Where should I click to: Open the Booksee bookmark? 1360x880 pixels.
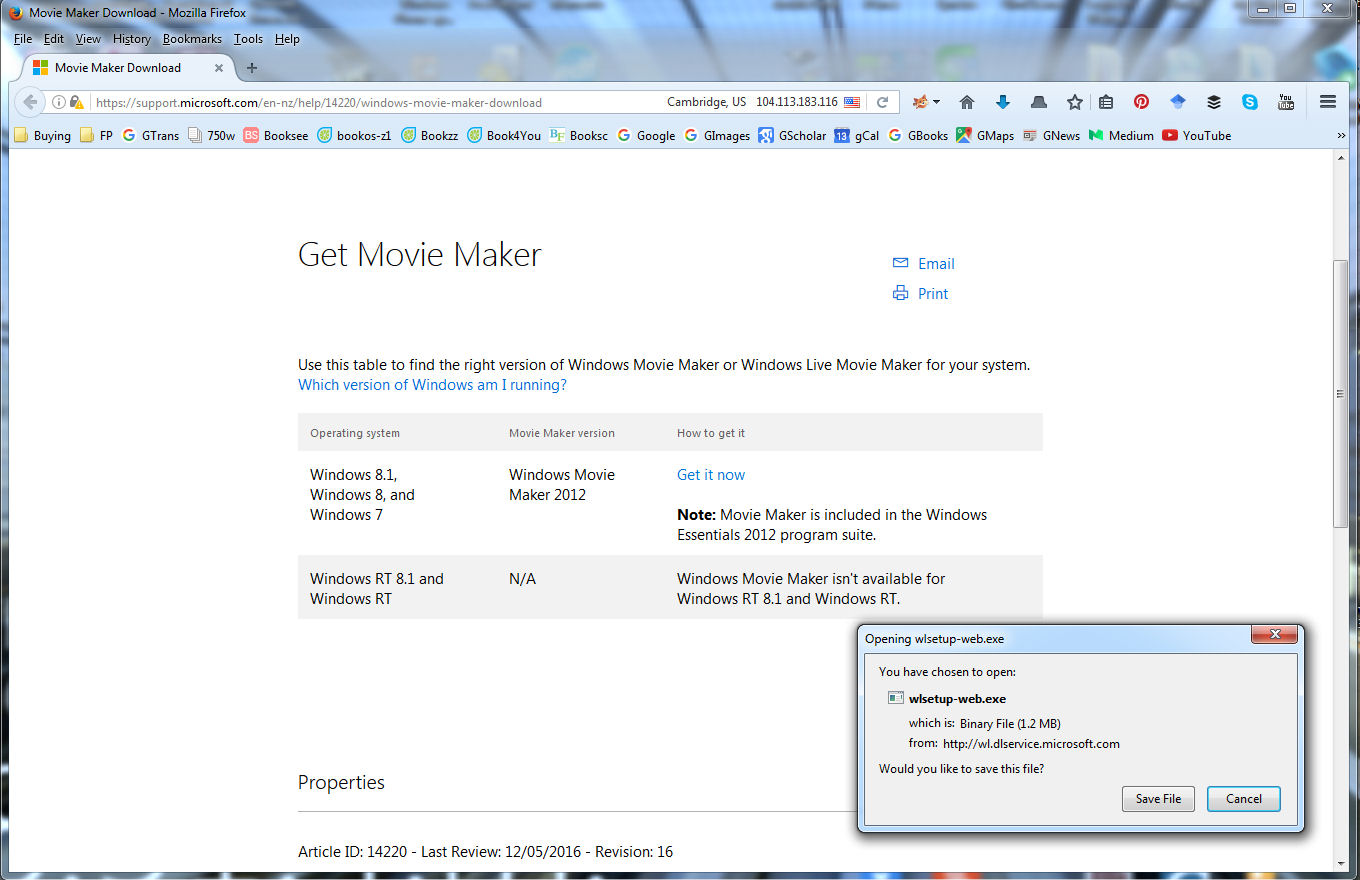(276, 136)
